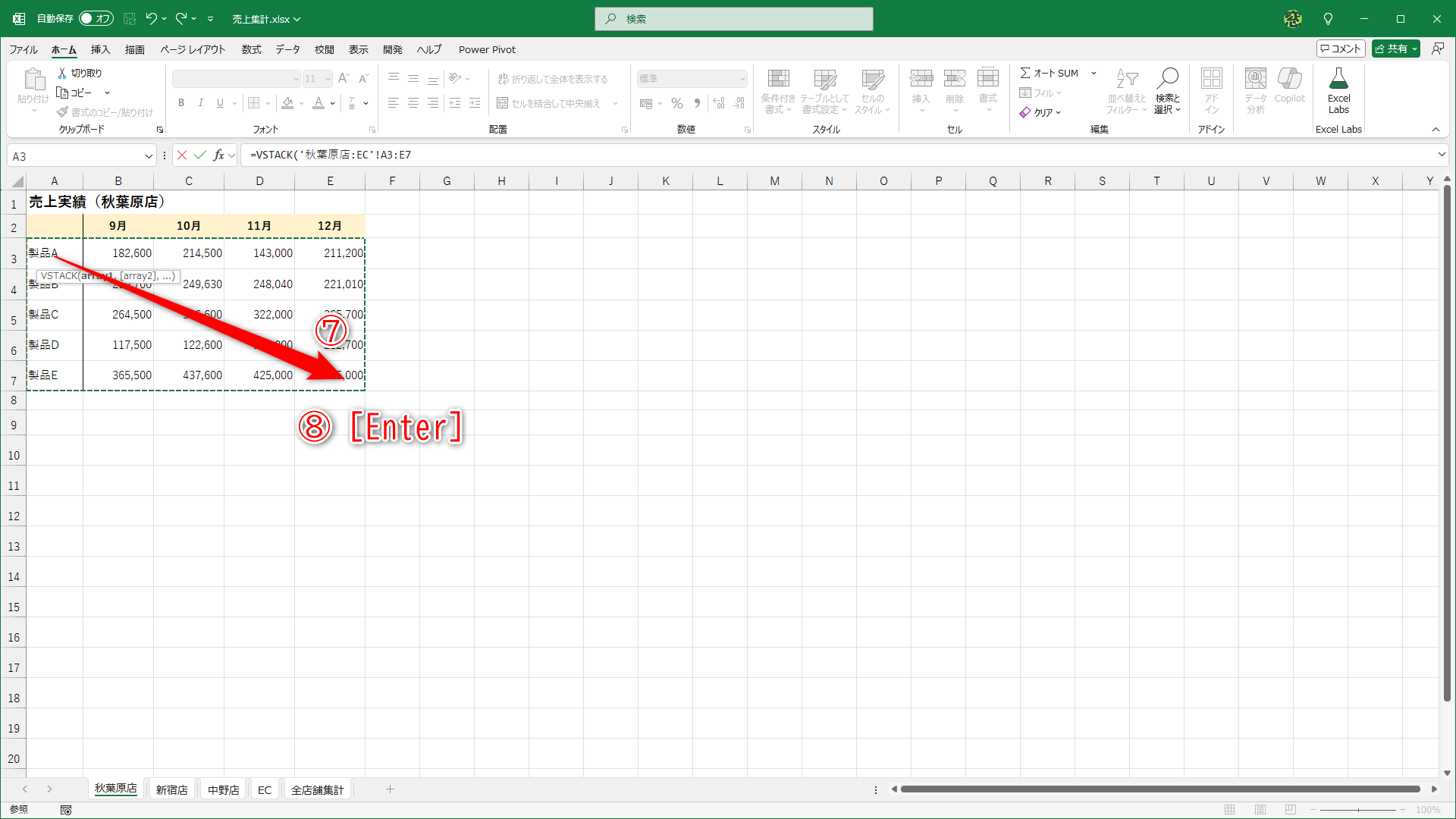This screenshot has width=1456, height=819.
Task: Click the zoom slider in status bar
Action: (1358, 810)
